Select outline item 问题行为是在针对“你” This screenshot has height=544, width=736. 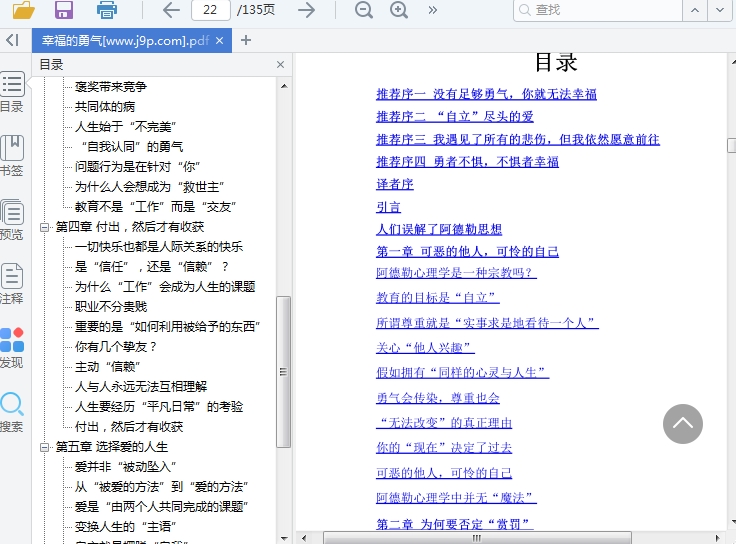click(138, 167)
